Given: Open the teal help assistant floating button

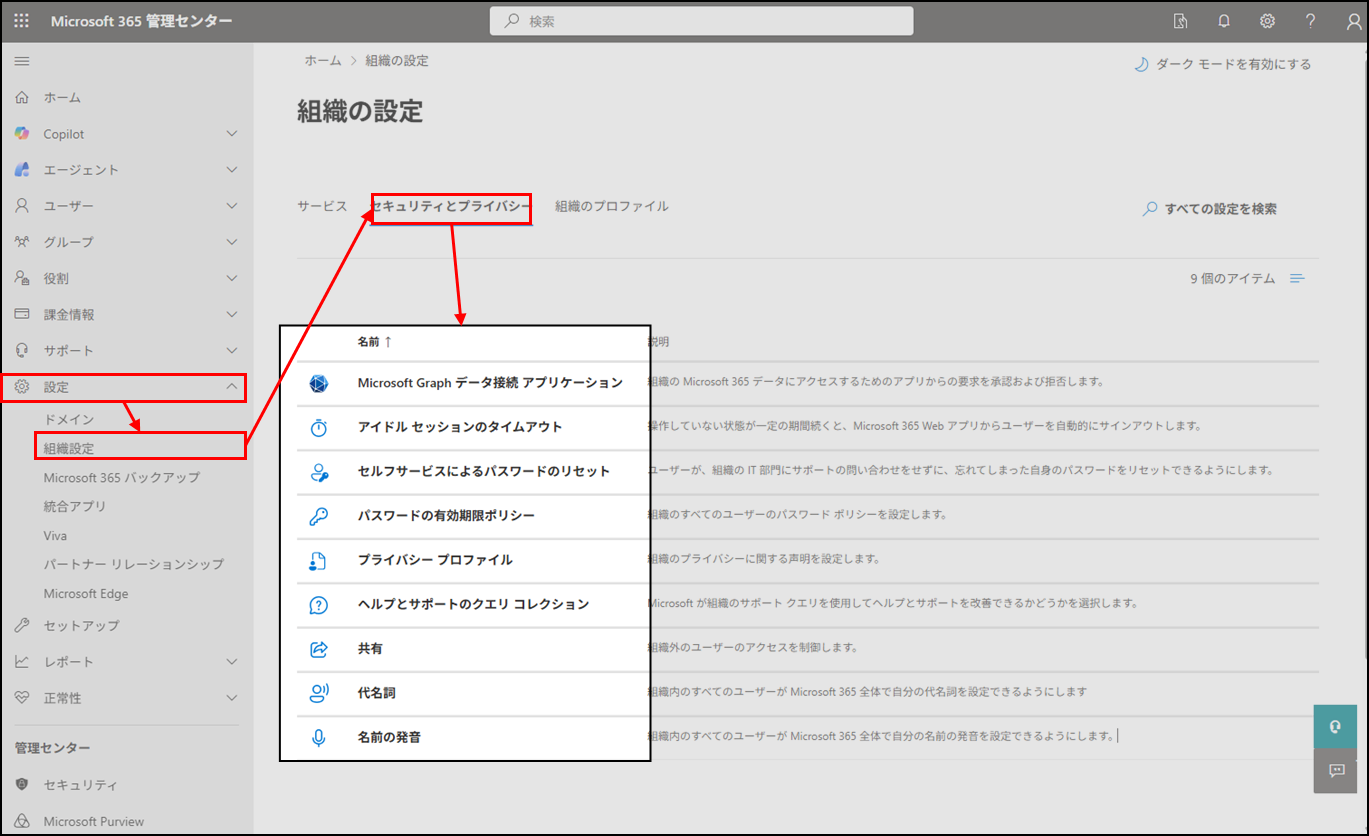Looking at the screenshot, I should click(x=1337, y=727).
